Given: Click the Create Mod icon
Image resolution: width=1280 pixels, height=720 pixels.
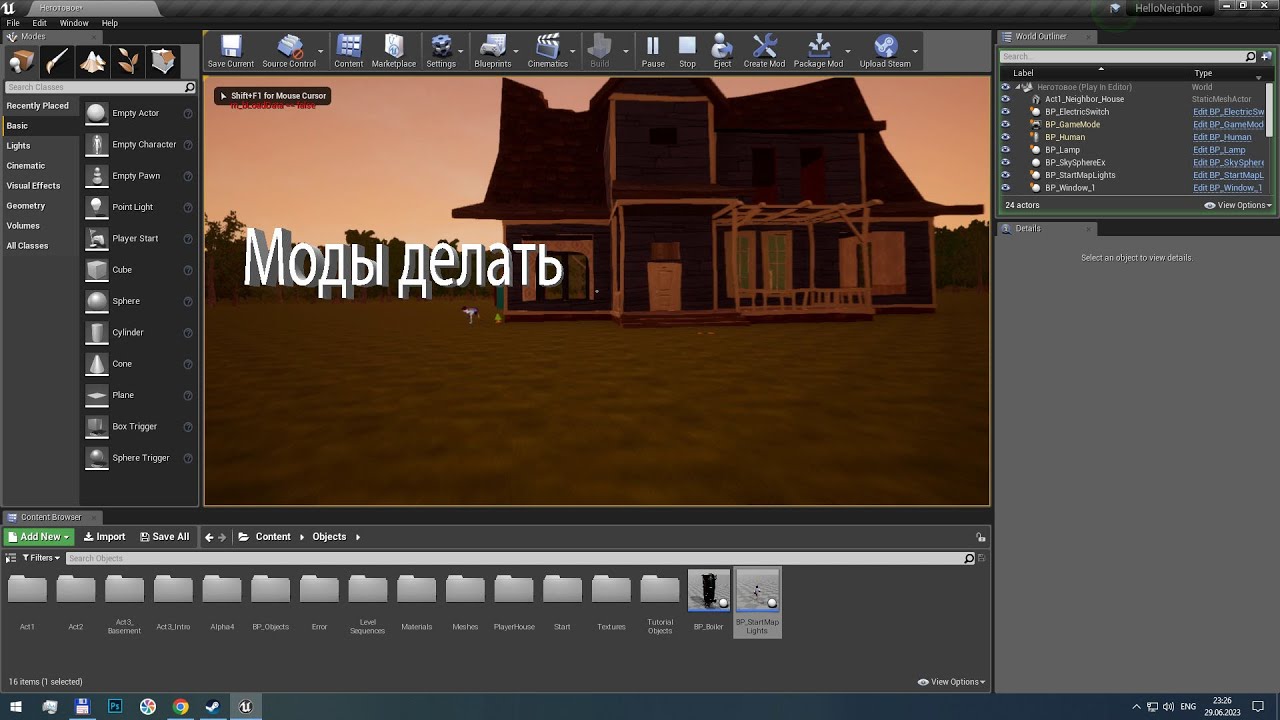Looking at the screenshot, I should (764, 46).
